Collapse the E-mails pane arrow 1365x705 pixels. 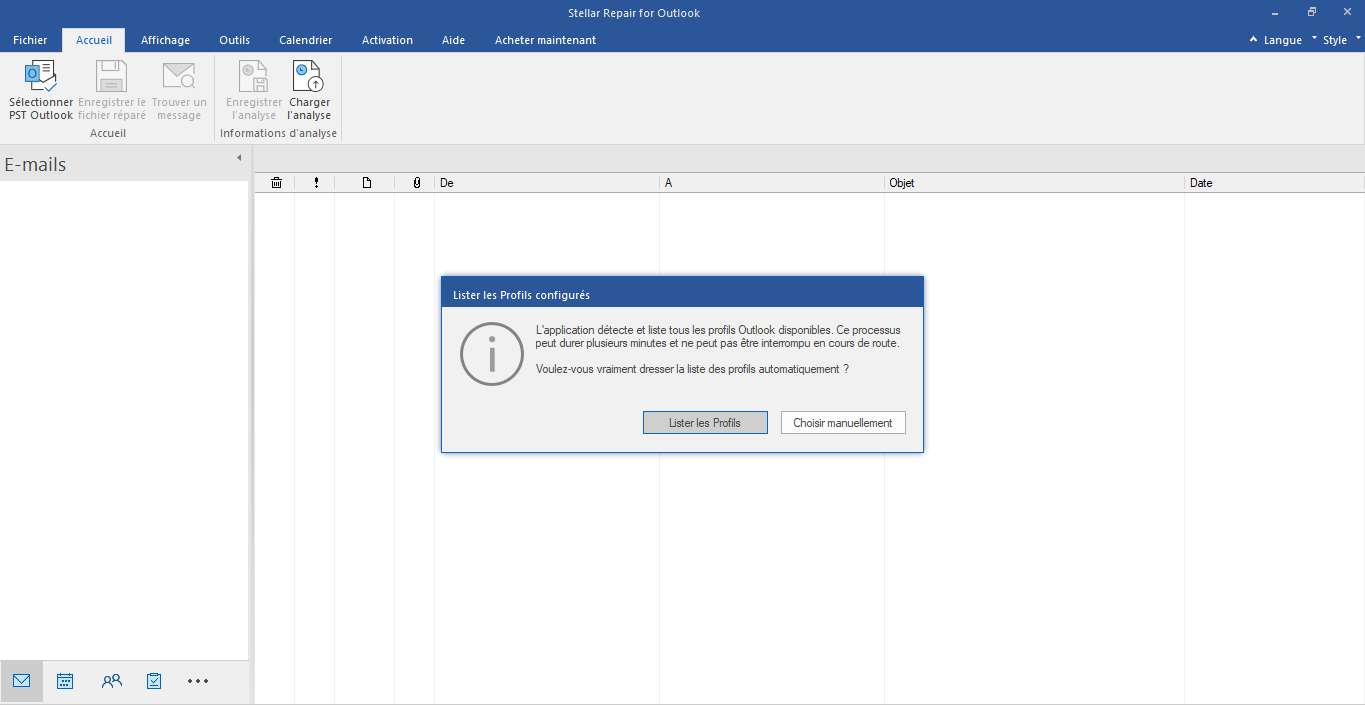coord(239,158)
